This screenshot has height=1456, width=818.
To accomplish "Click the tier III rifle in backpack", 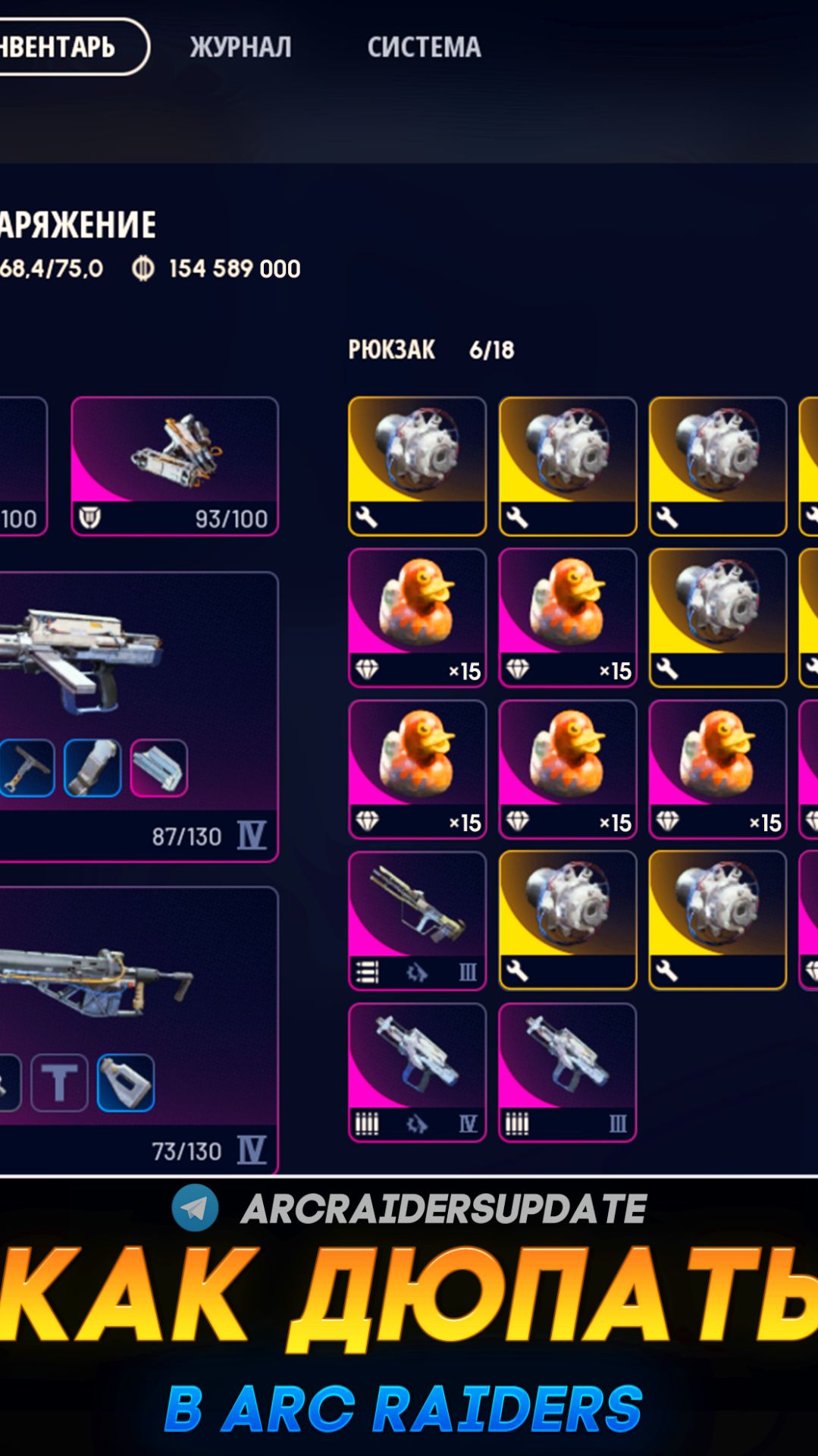I will coord(417,921).
